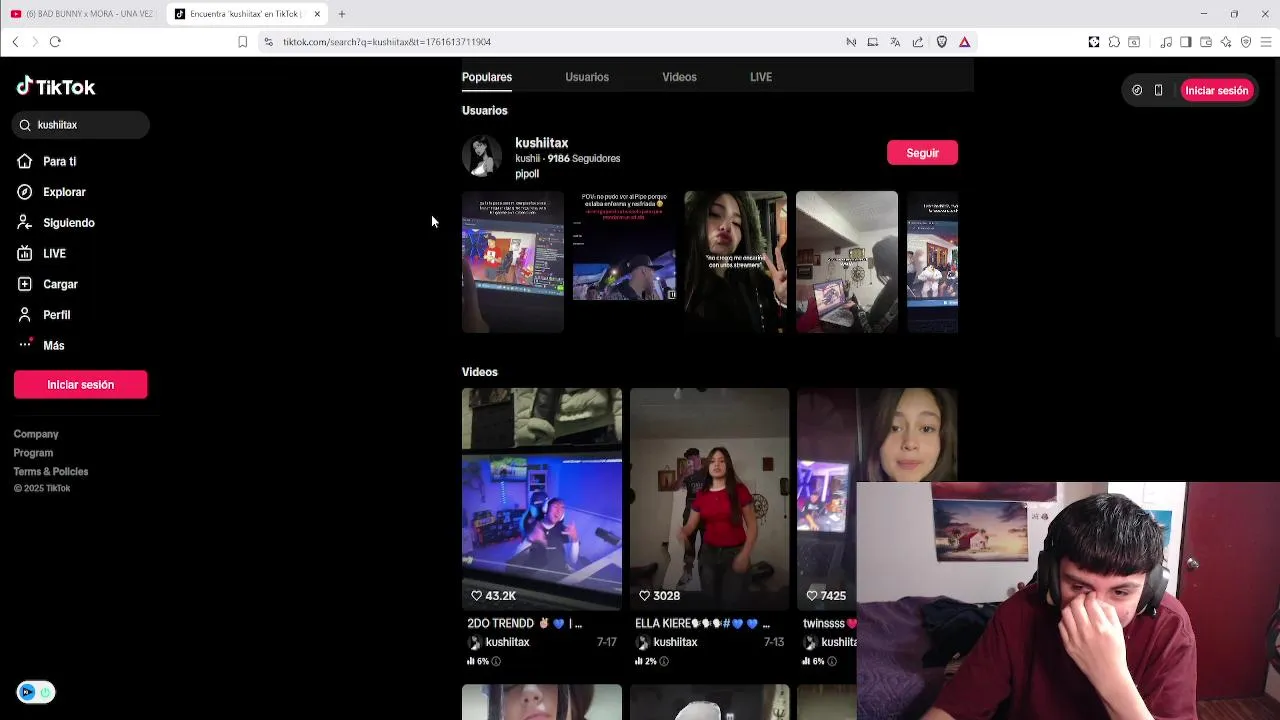Viewport: 1280px width, 720px height.
Task: Switch to the Populares tab
Action: (487, 77)
